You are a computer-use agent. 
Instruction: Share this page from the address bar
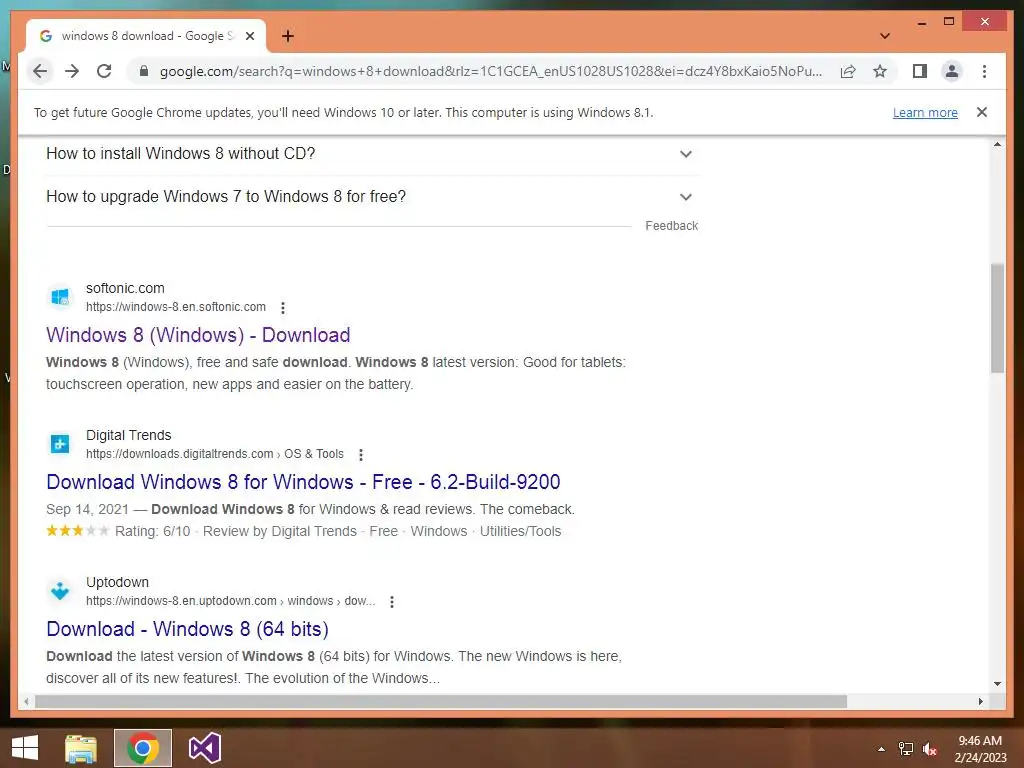[x=848, y=71]
